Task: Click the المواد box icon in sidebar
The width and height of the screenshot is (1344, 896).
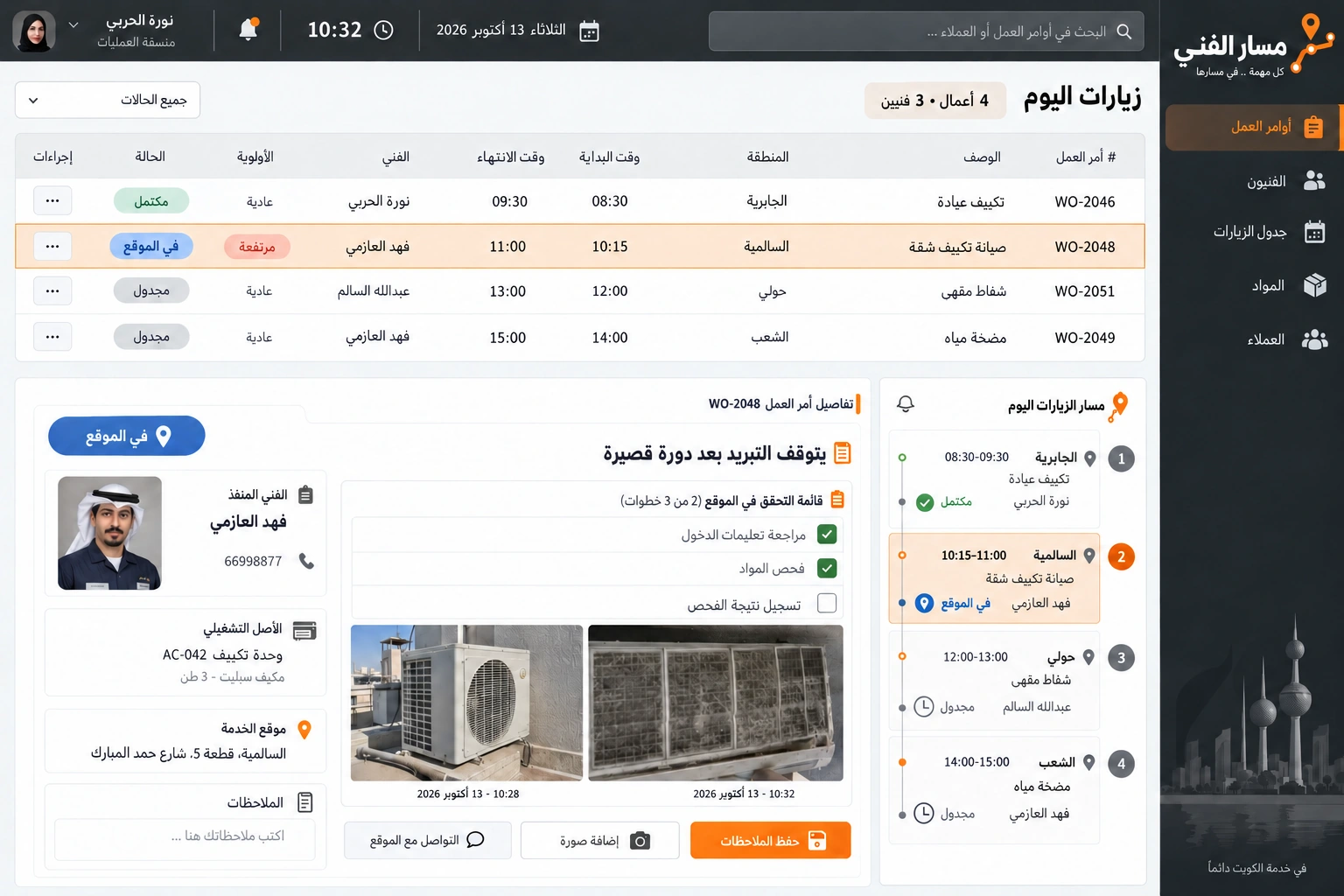Action: (x=1314, y=285)
